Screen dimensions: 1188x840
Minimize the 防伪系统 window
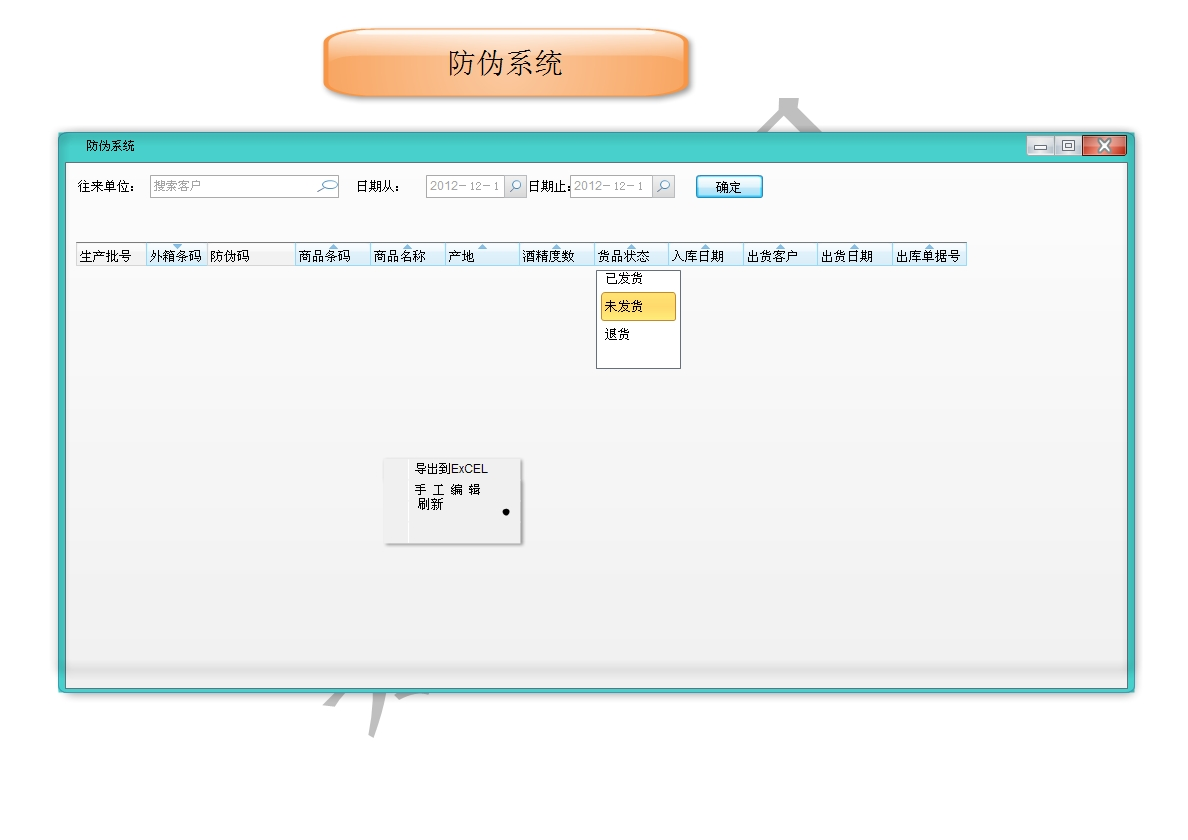(x=1040, y=146)
